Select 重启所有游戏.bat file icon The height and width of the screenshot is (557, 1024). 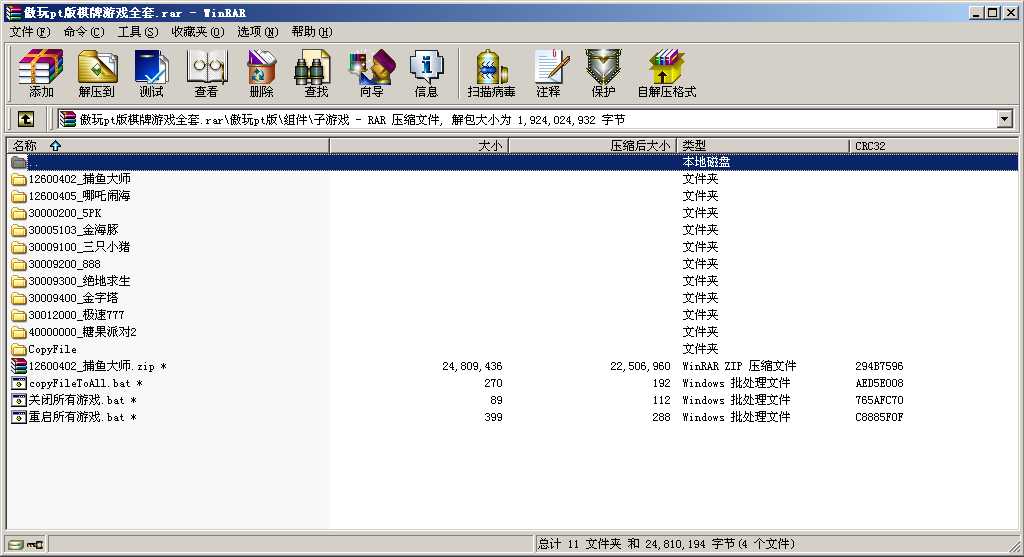point(18,417)
